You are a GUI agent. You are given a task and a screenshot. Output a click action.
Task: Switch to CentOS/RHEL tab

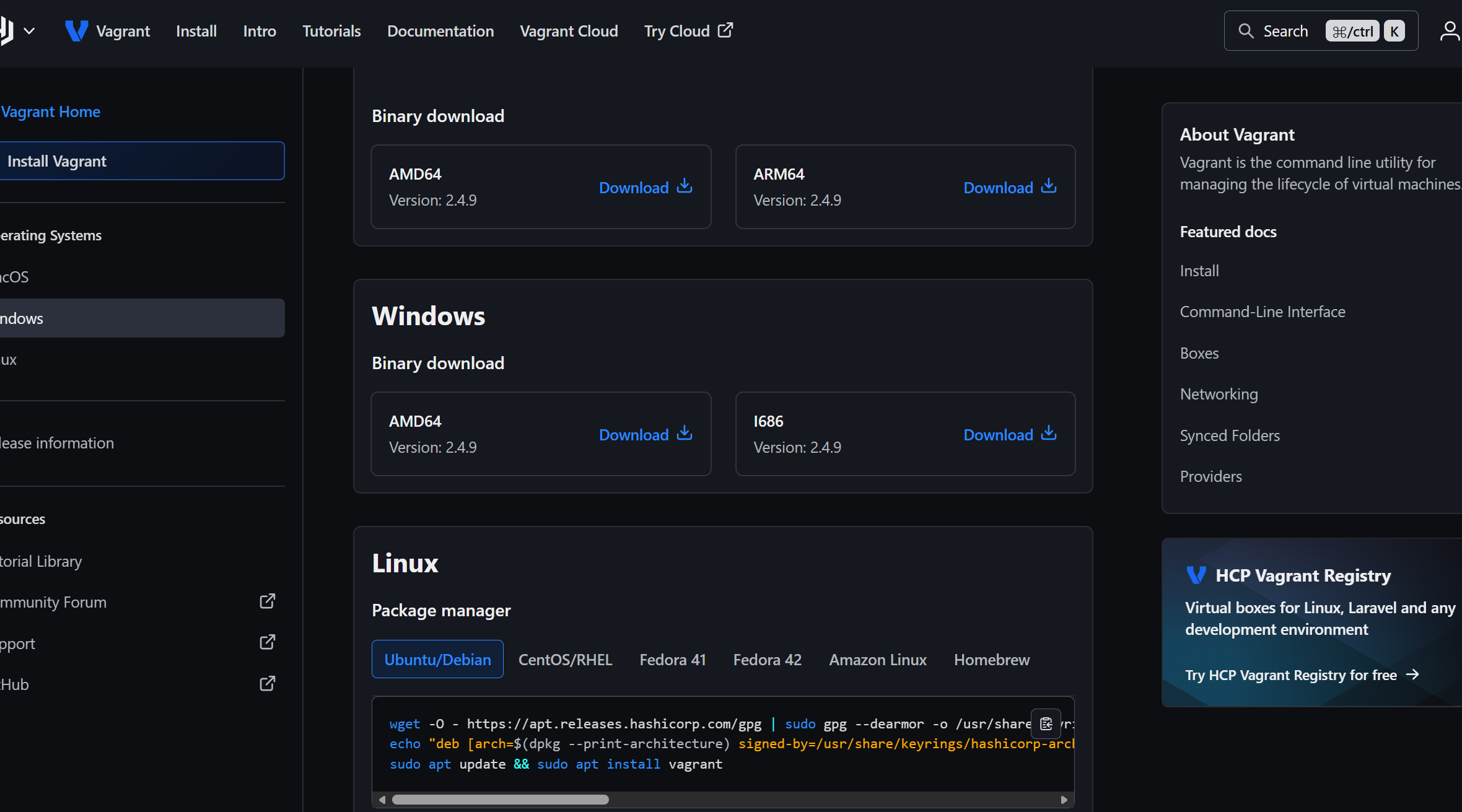point(565,660)
